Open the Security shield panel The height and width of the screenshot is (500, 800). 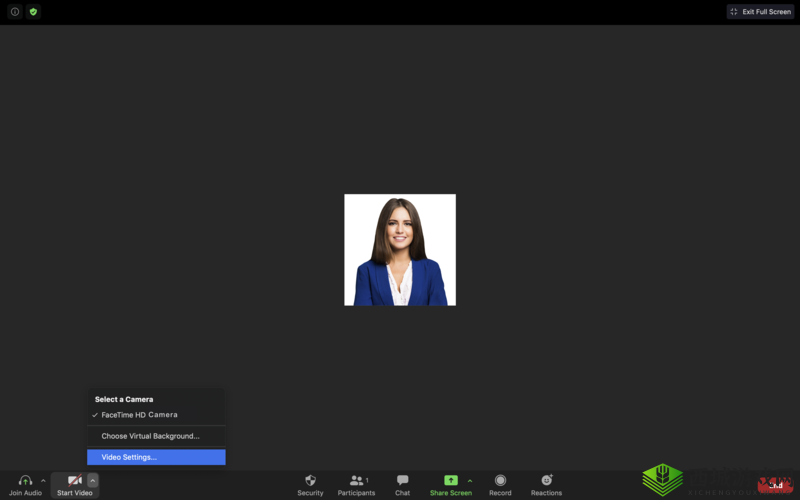pos(310,481)
